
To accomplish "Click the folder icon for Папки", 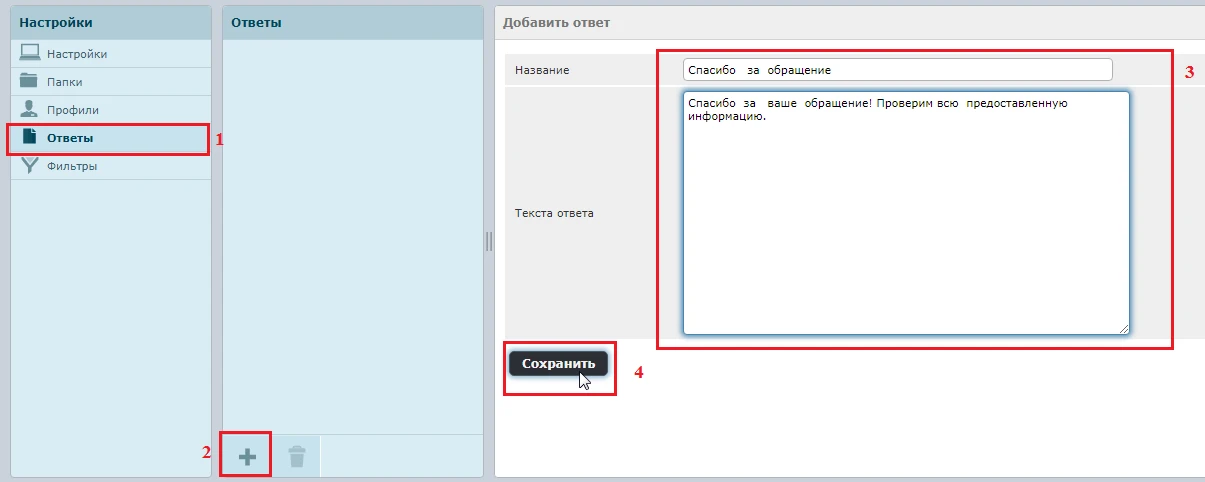I will coord(29,81).
